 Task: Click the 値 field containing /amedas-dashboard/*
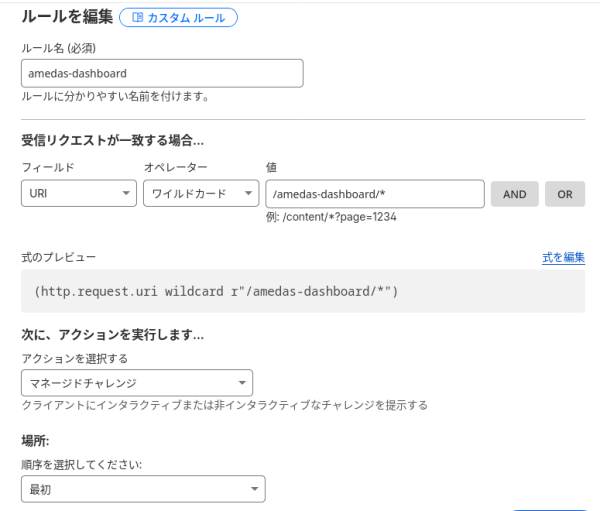click(x=375, y=194)
